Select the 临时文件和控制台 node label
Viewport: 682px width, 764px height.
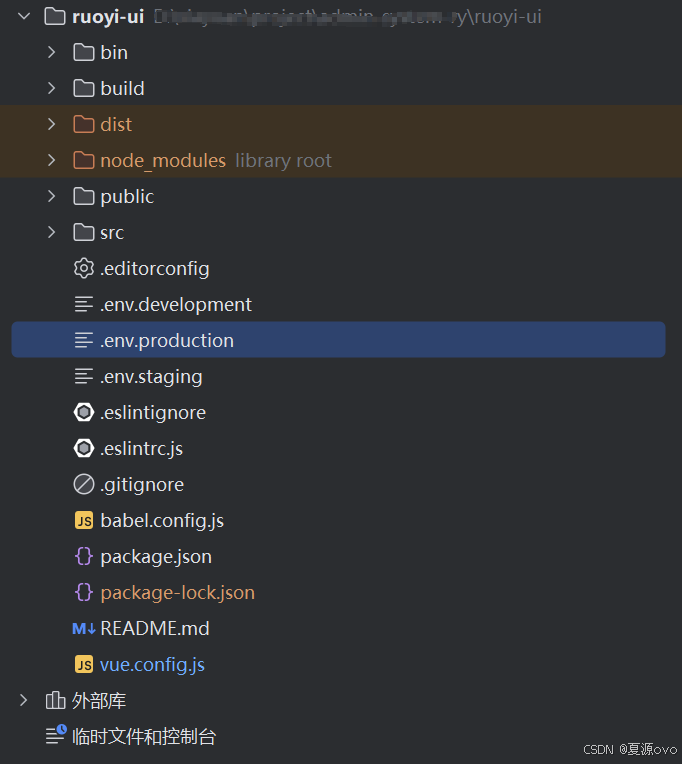(144, 737)
